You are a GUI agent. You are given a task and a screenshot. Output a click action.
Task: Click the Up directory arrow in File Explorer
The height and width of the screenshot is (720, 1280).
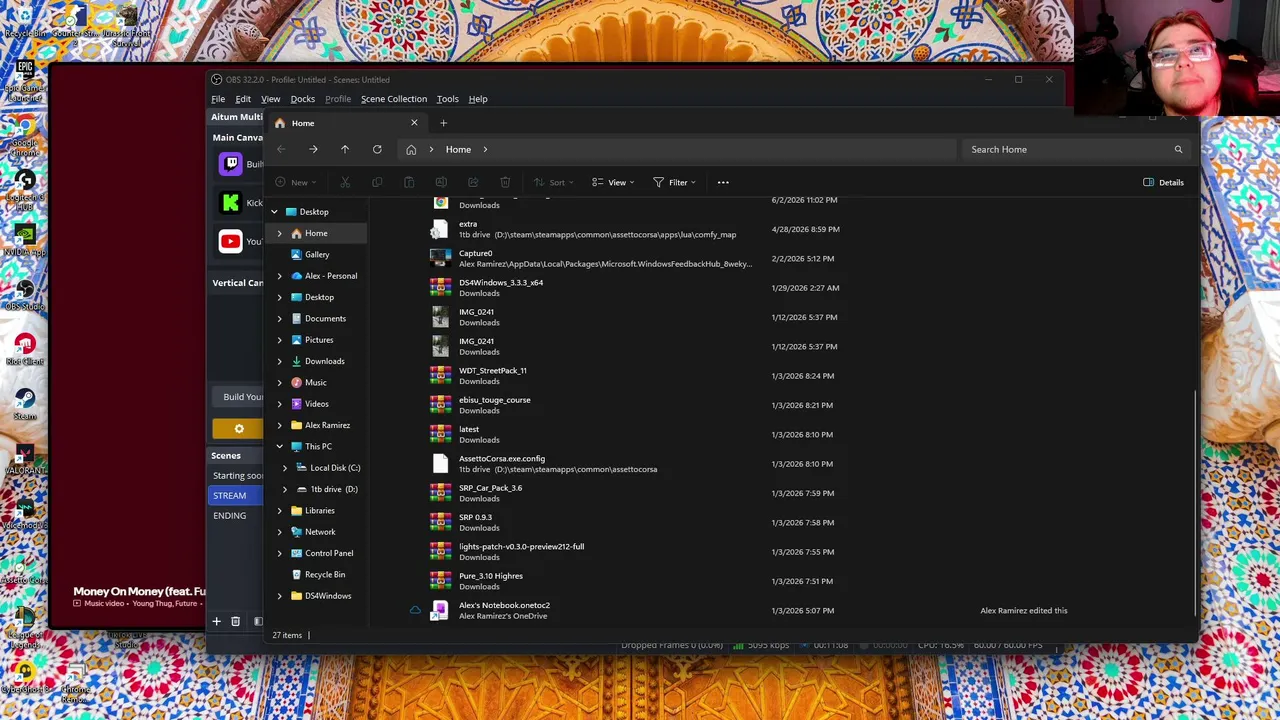(345, 149)
